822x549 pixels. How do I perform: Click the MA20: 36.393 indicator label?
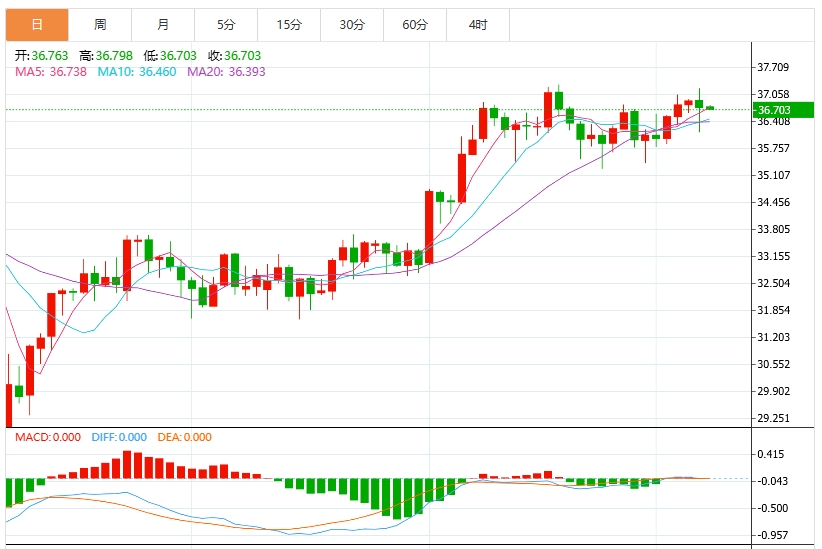(x=226, y=72)
